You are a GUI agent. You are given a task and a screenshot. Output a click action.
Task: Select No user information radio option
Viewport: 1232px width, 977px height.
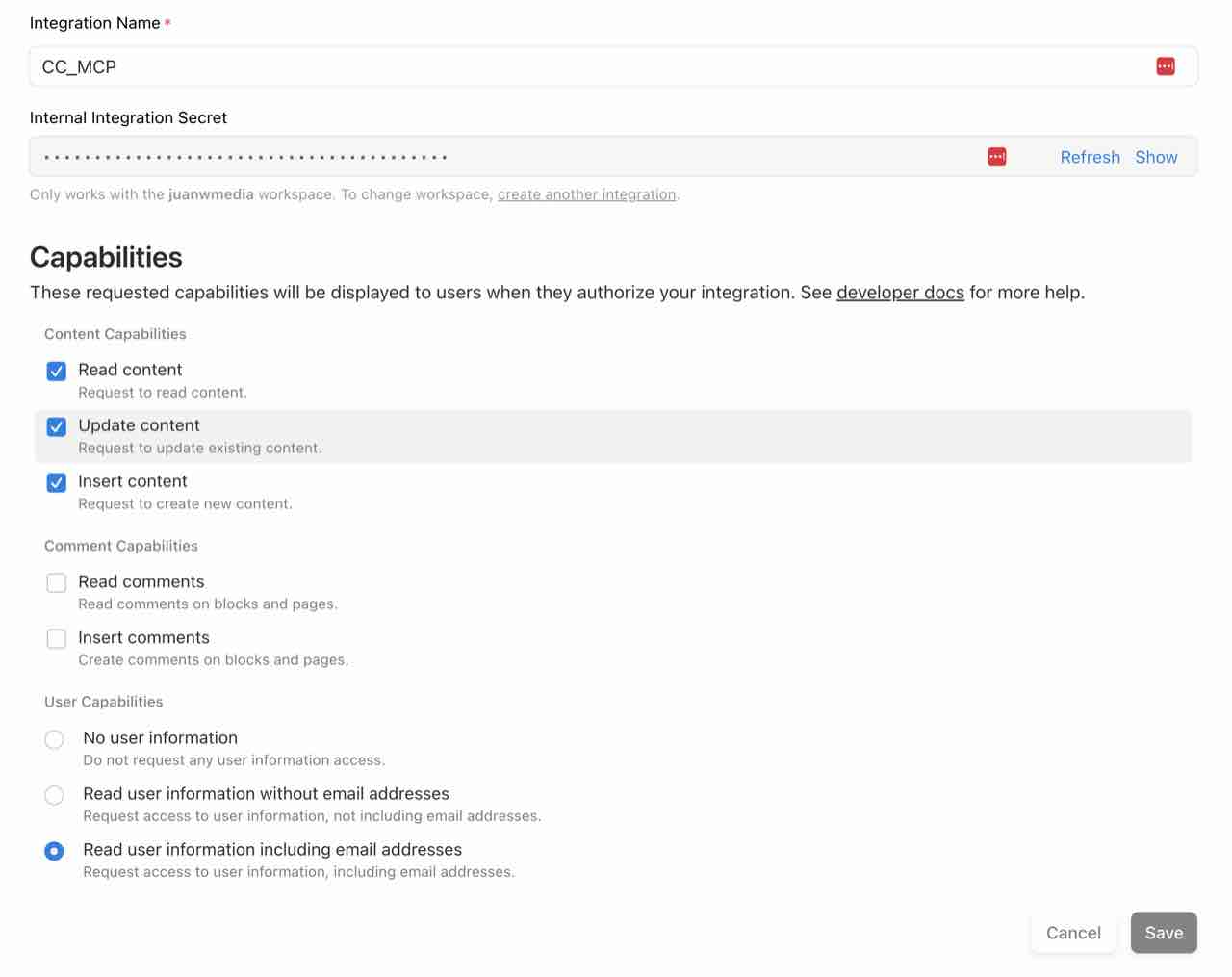55,739
